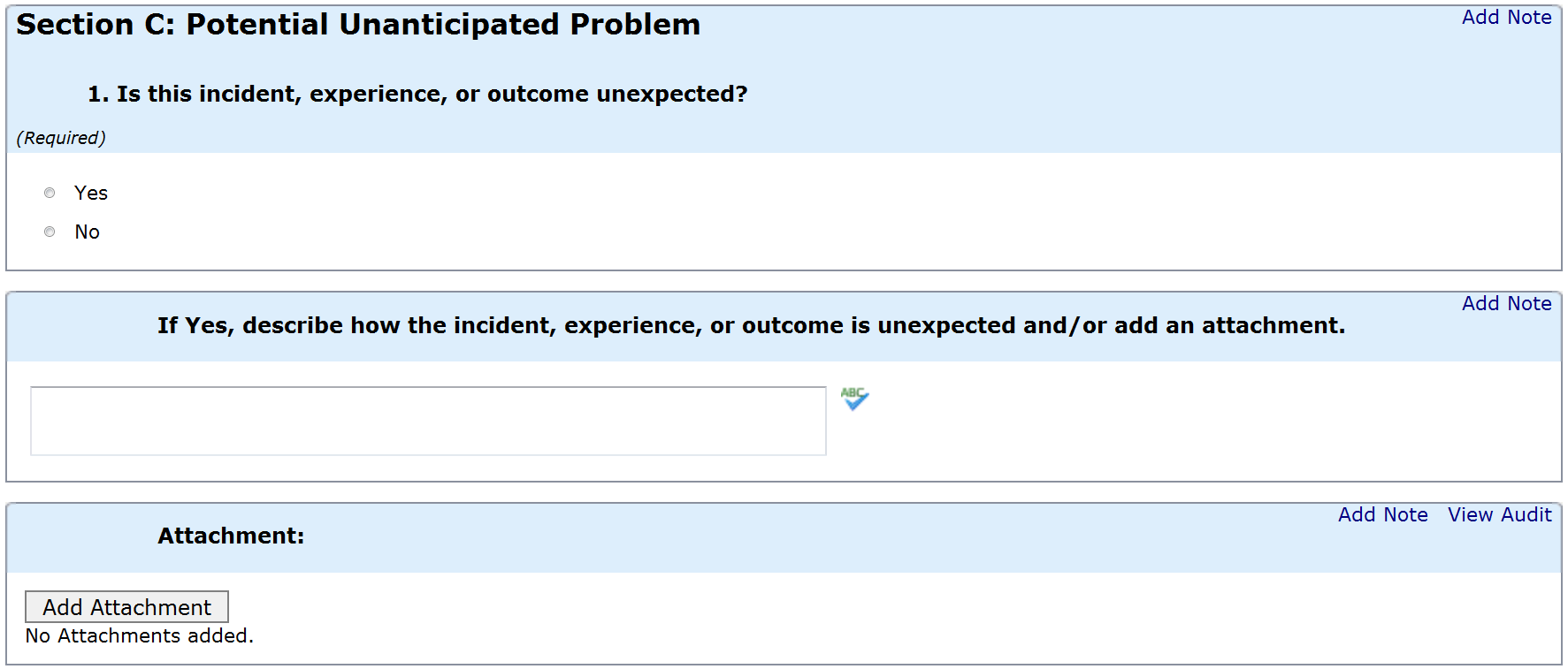Viewport: 1568px width, 669px height.
Task: Add a note to the Attachment section
Action: click(x=1382, y=515)
